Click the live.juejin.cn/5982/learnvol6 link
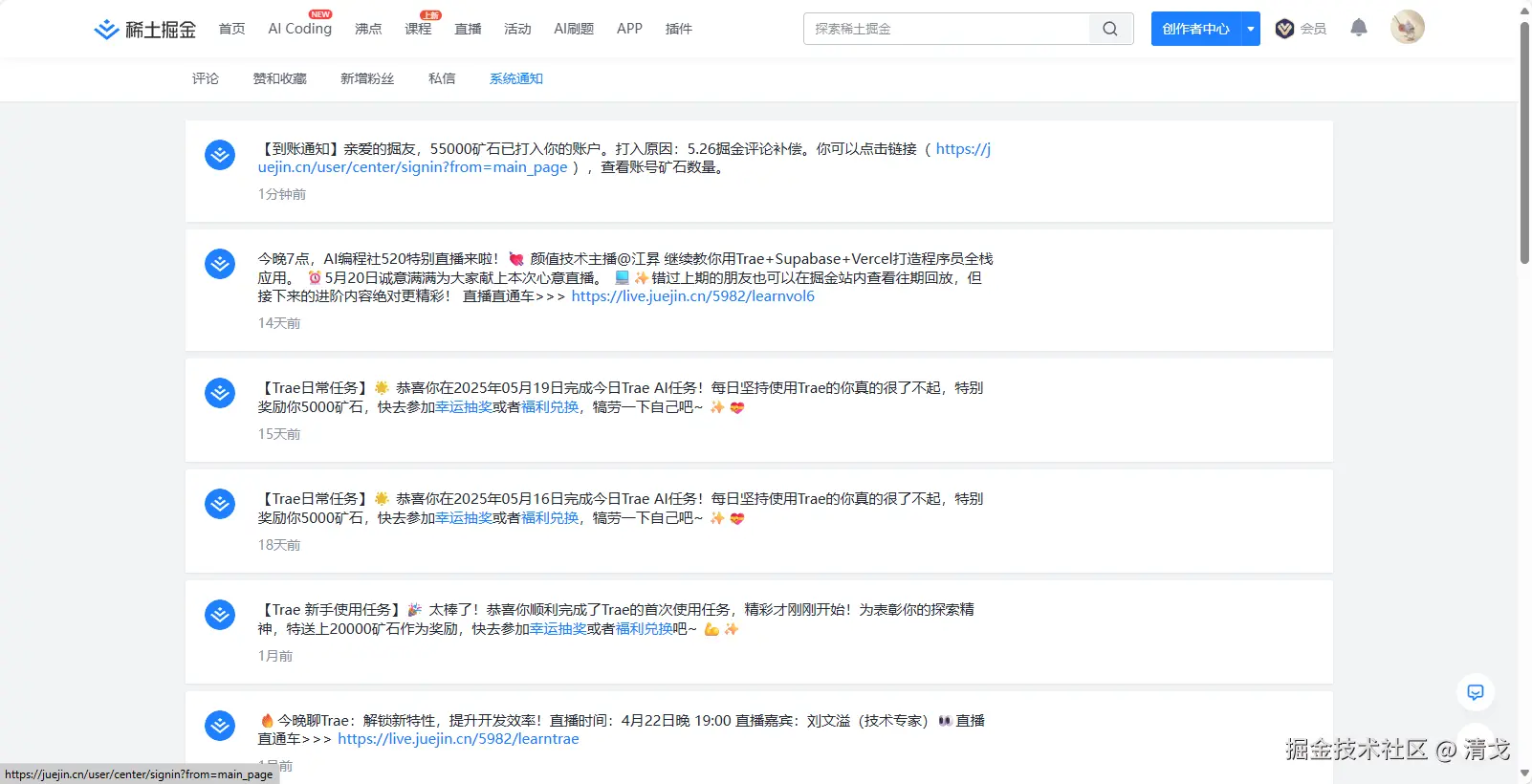The image size is (1532, 784). tap(692, 296)
